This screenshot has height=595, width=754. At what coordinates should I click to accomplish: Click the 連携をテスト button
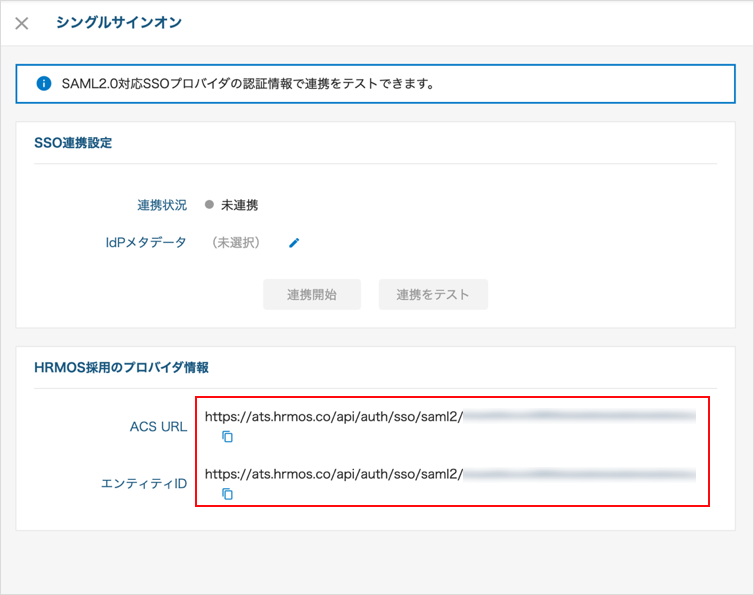433,294
